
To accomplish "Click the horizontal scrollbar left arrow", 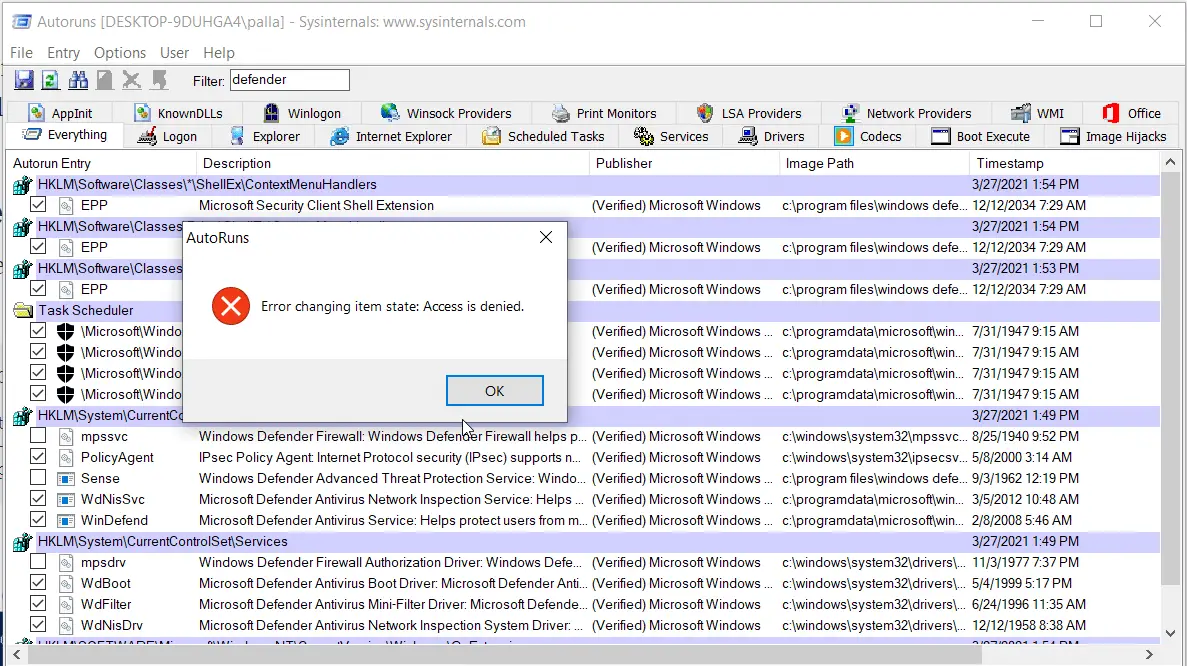I will tap(17, 655).
